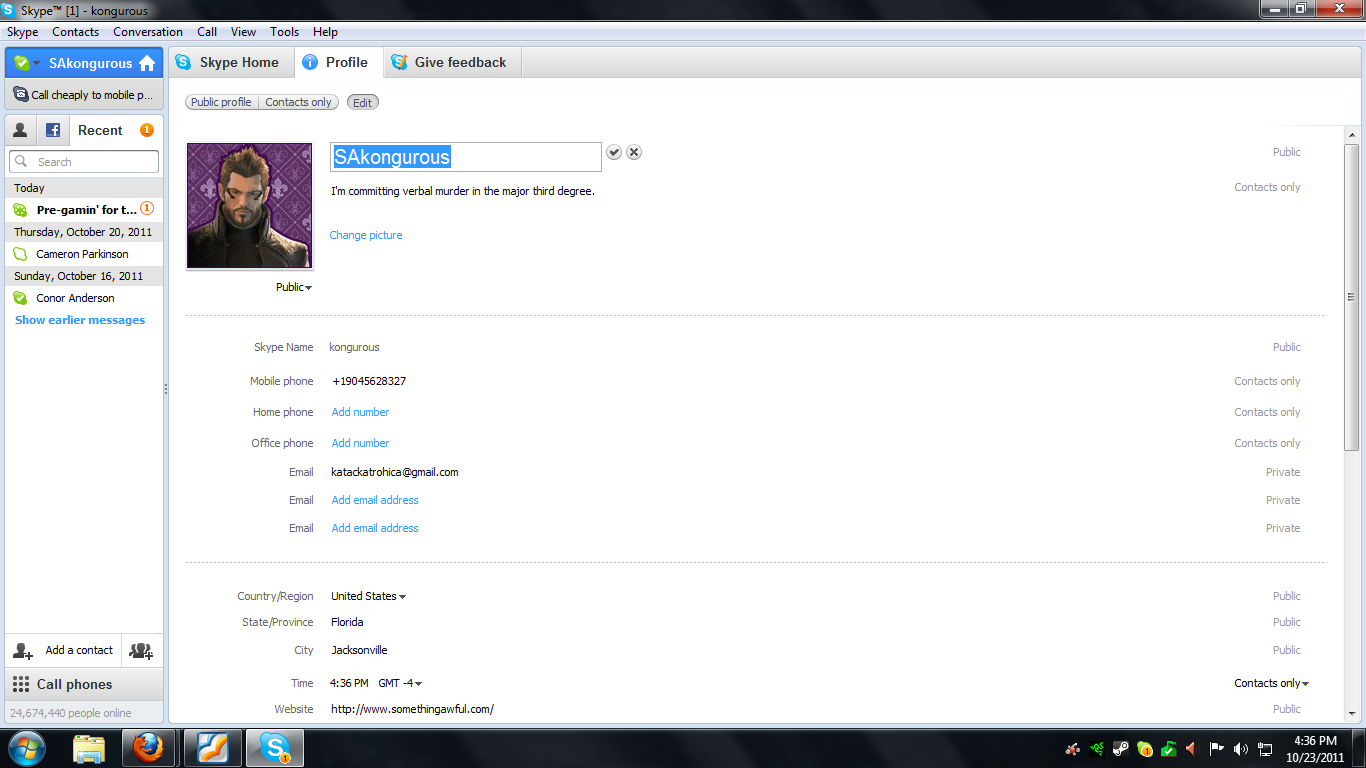Click the Edit profile button
Viewport: 1366px width, 768px height.
(x=363, y=102)
